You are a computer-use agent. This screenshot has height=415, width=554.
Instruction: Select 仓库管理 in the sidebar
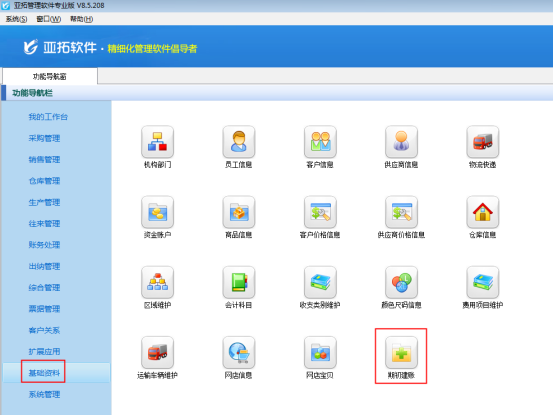[44, 181]
